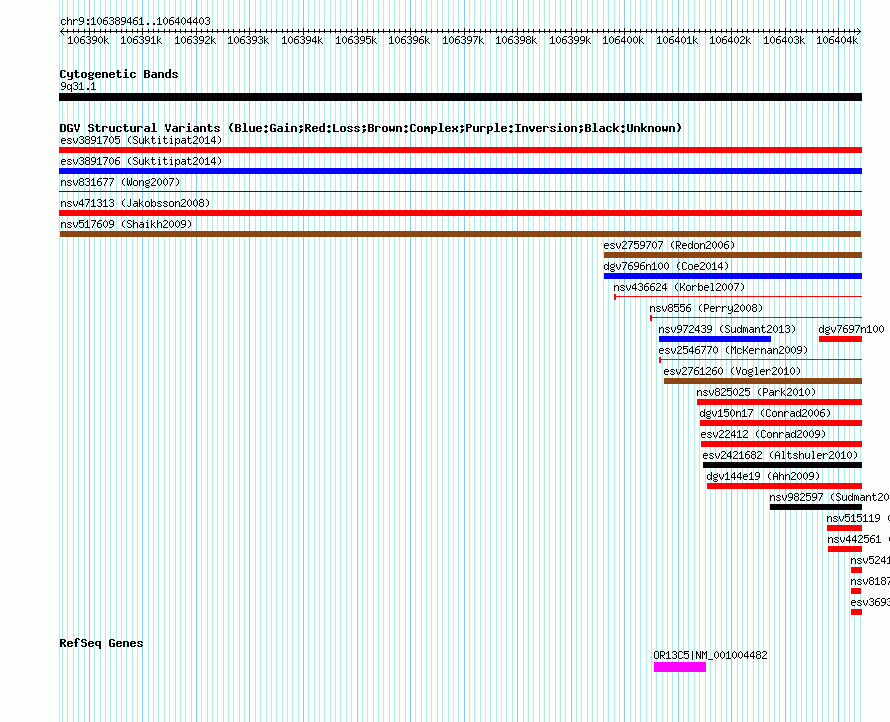Open variant nsv471313 (Jakobsson2008) label
Viewport: 890px width, 722px height.
(135, 203)
